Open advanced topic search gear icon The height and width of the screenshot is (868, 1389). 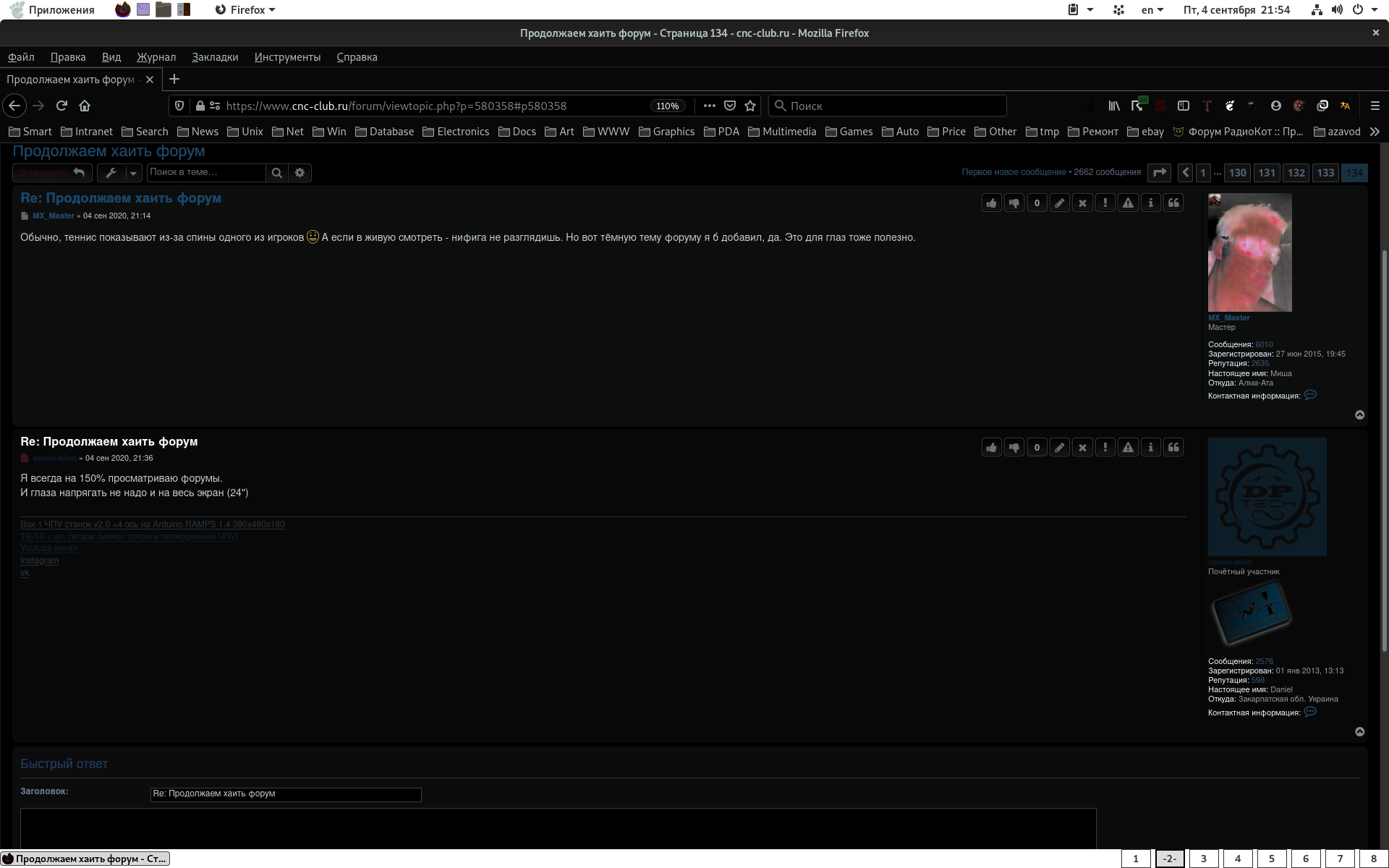300,173
